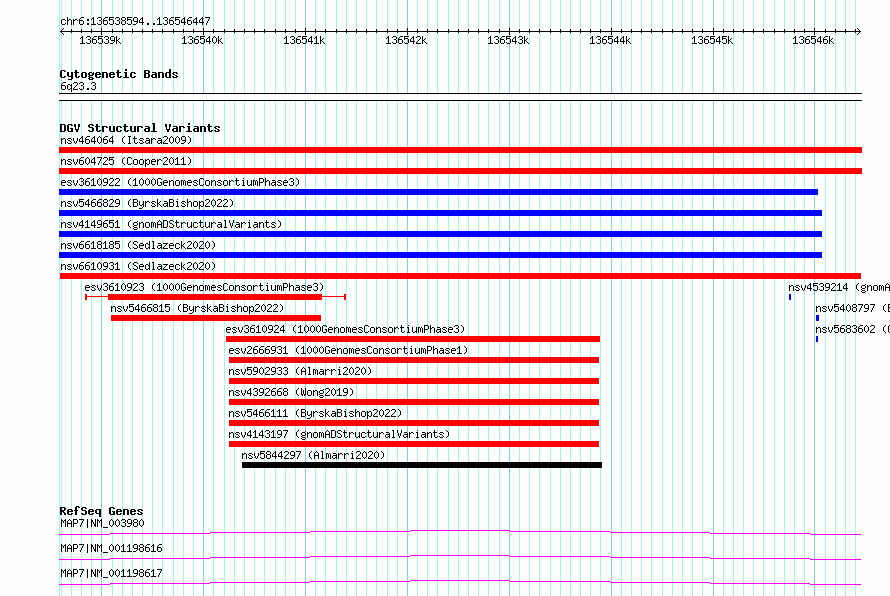Select the red bar under nsv5902933
The height and width of the screenshot is (596, 890).
pos(414,381)
